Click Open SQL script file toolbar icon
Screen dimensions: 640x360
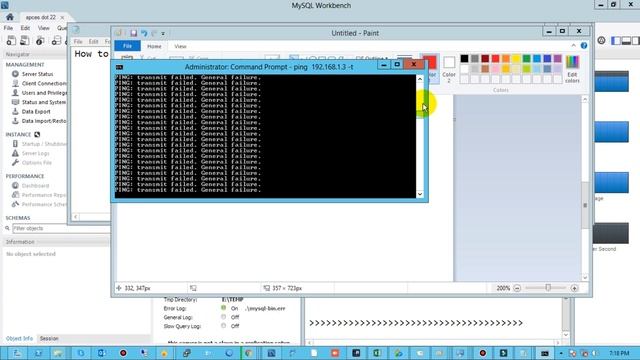pyautogui.click(x=25, y=40)
